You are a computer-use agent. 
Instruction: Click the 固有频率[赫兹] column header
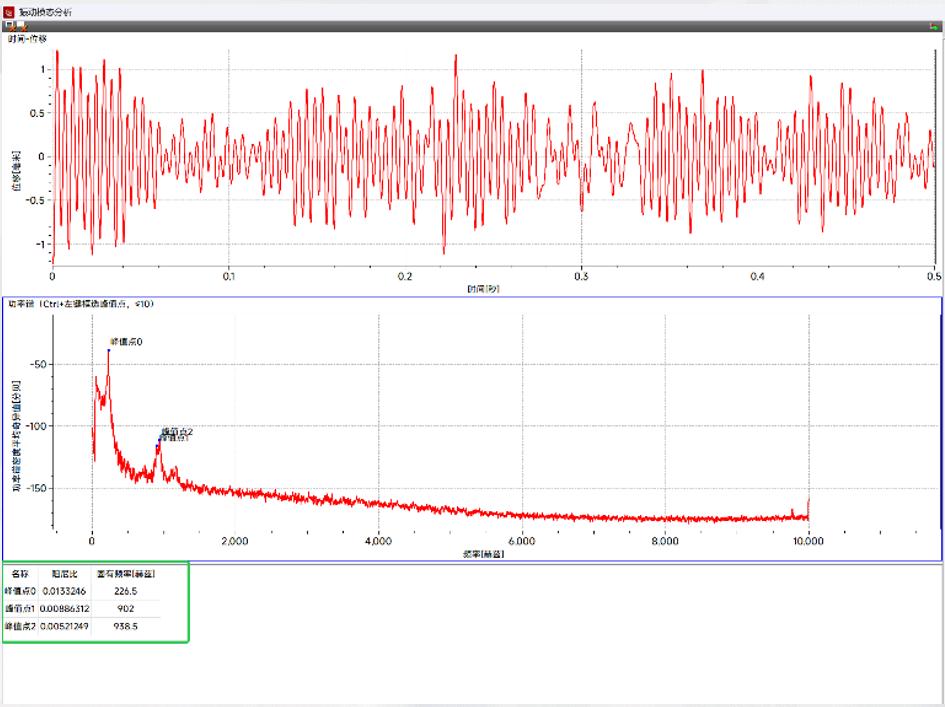[x=125, y=575]
